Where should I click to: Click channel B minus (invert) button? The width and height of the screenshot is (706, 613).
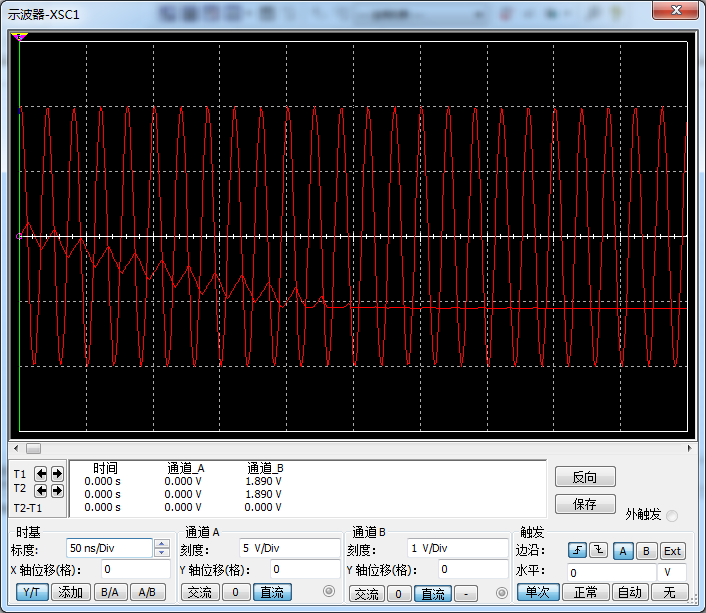tap(466, 594)
